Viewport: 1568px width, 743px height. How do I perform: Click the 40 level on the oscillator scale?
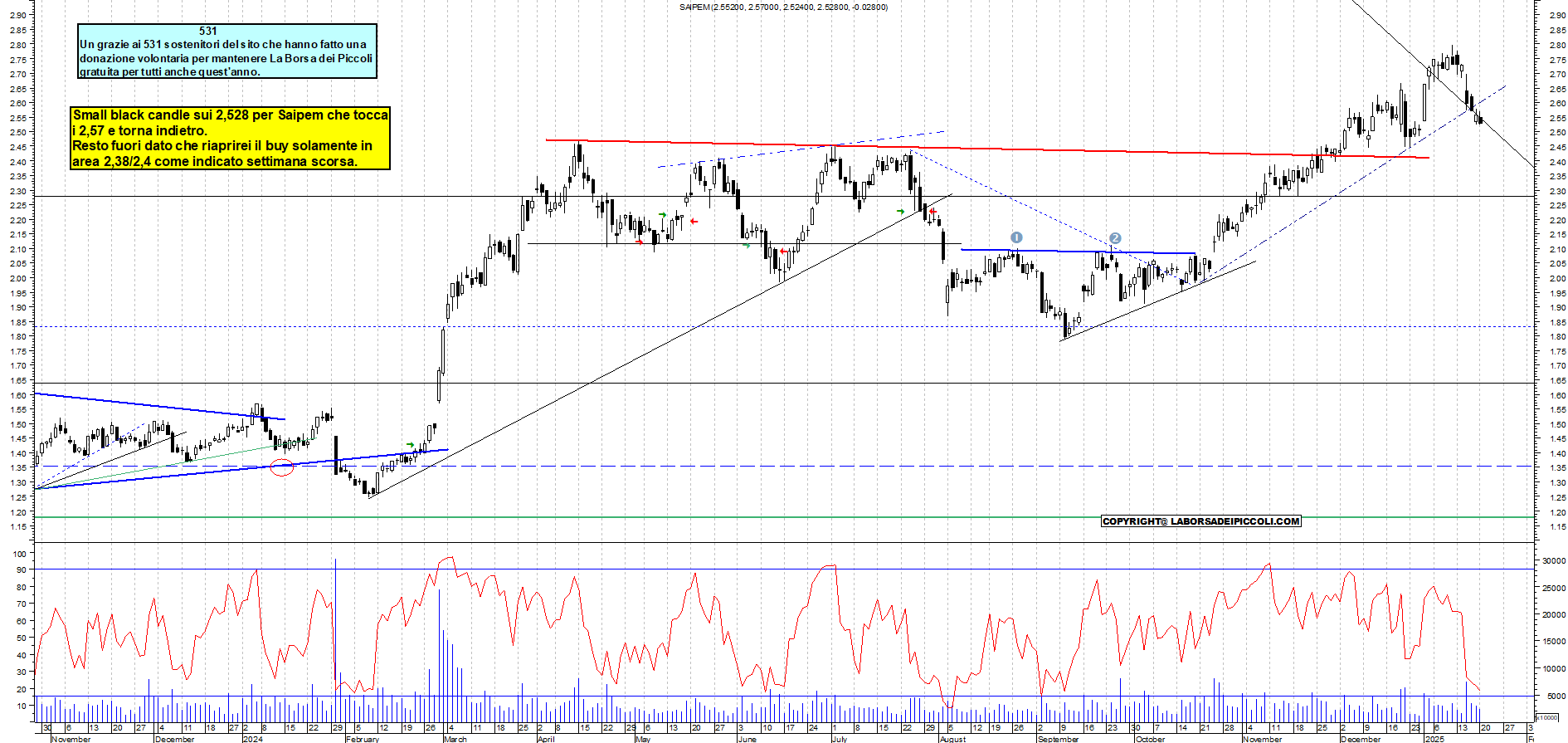point(22,656)
